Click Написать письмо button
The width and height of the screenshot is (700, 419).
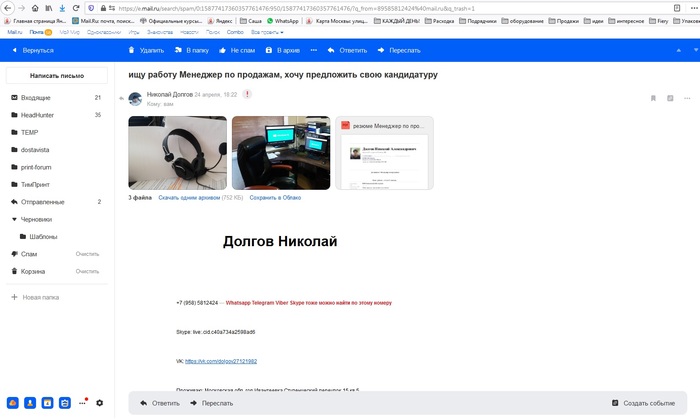coord(57,75)
